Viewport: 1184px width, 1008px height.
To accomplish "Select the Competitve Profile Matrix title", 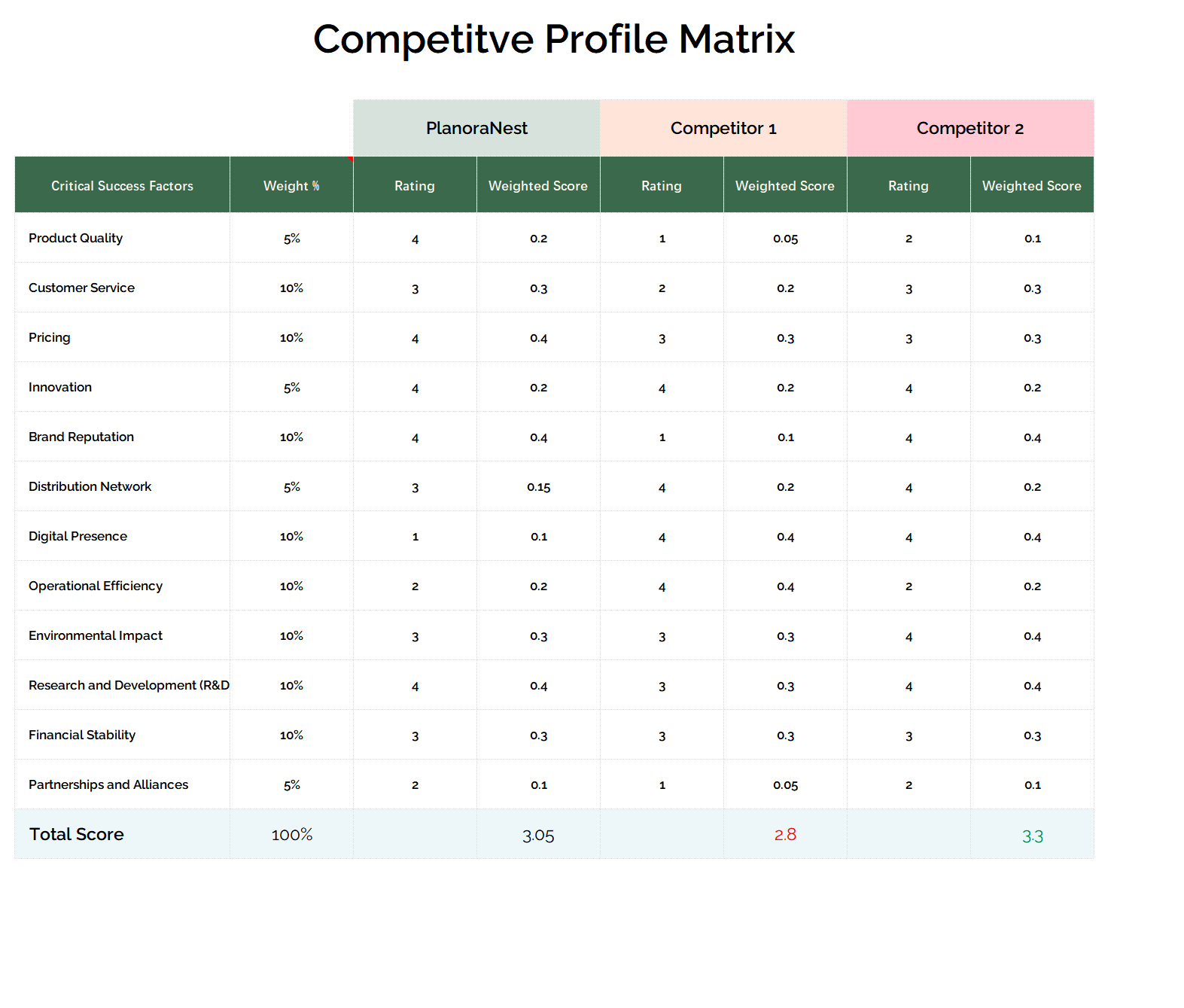I will point(554,39).
